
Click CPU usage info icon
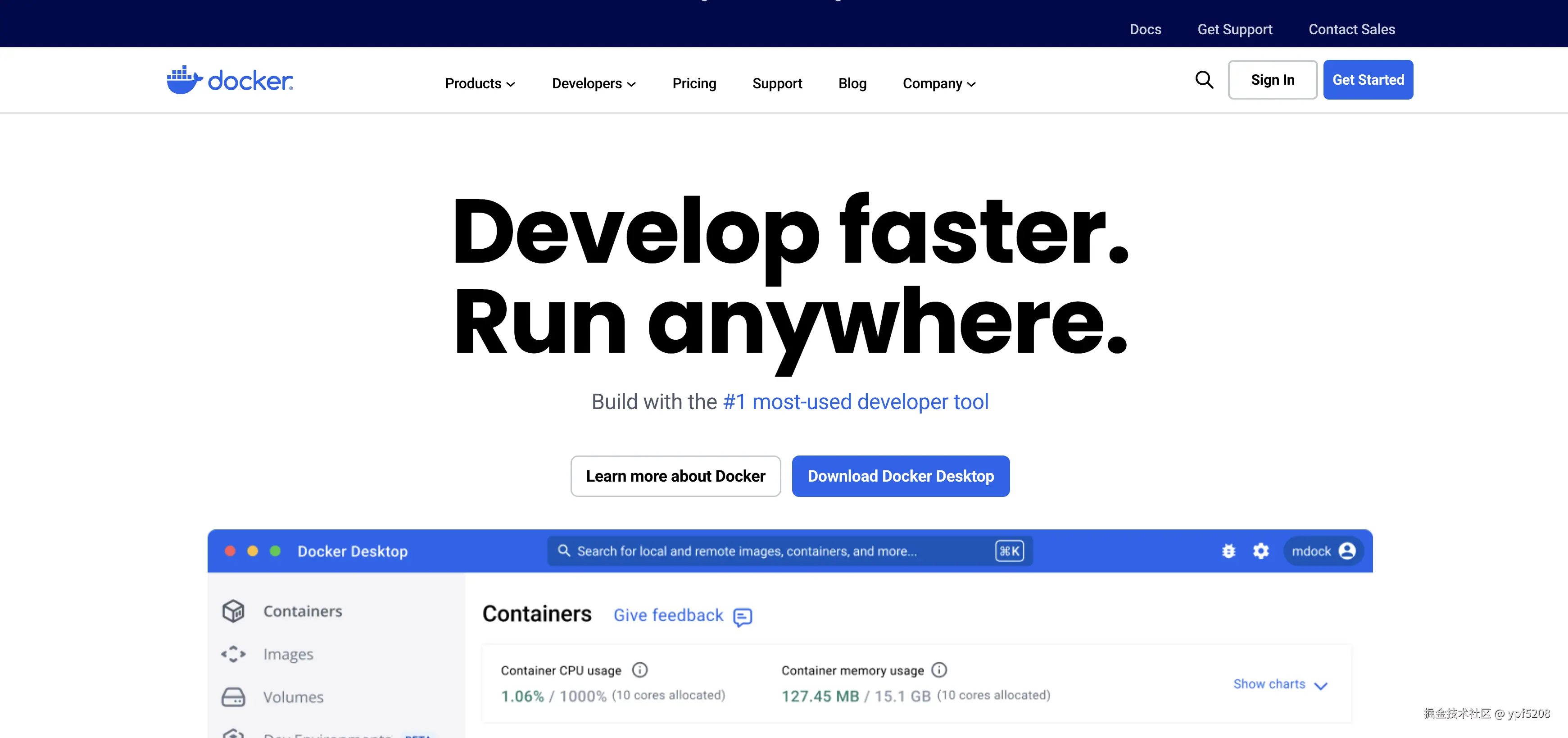click(640, 670)
